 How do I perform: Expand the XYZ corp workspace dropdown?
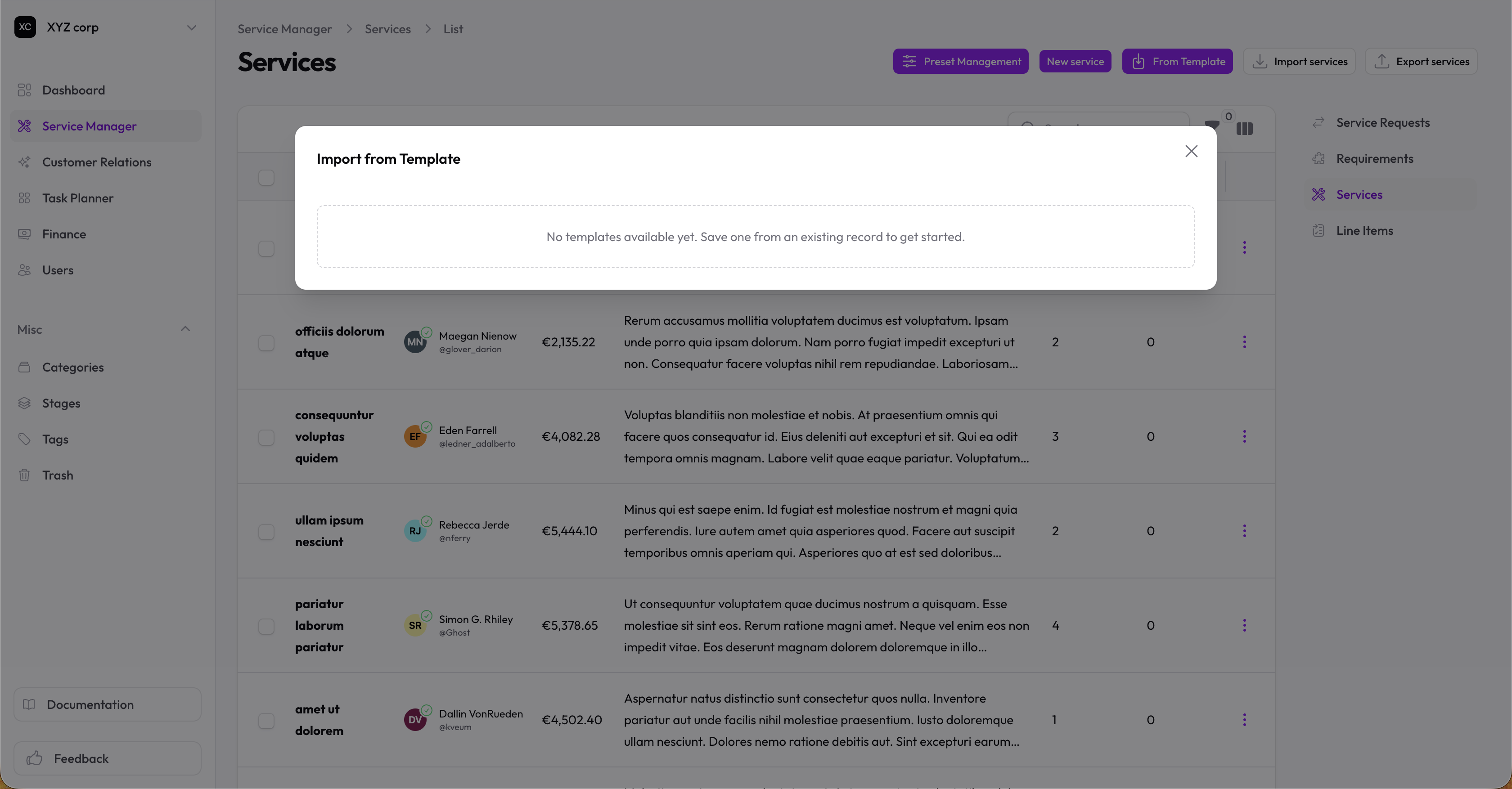191,27
